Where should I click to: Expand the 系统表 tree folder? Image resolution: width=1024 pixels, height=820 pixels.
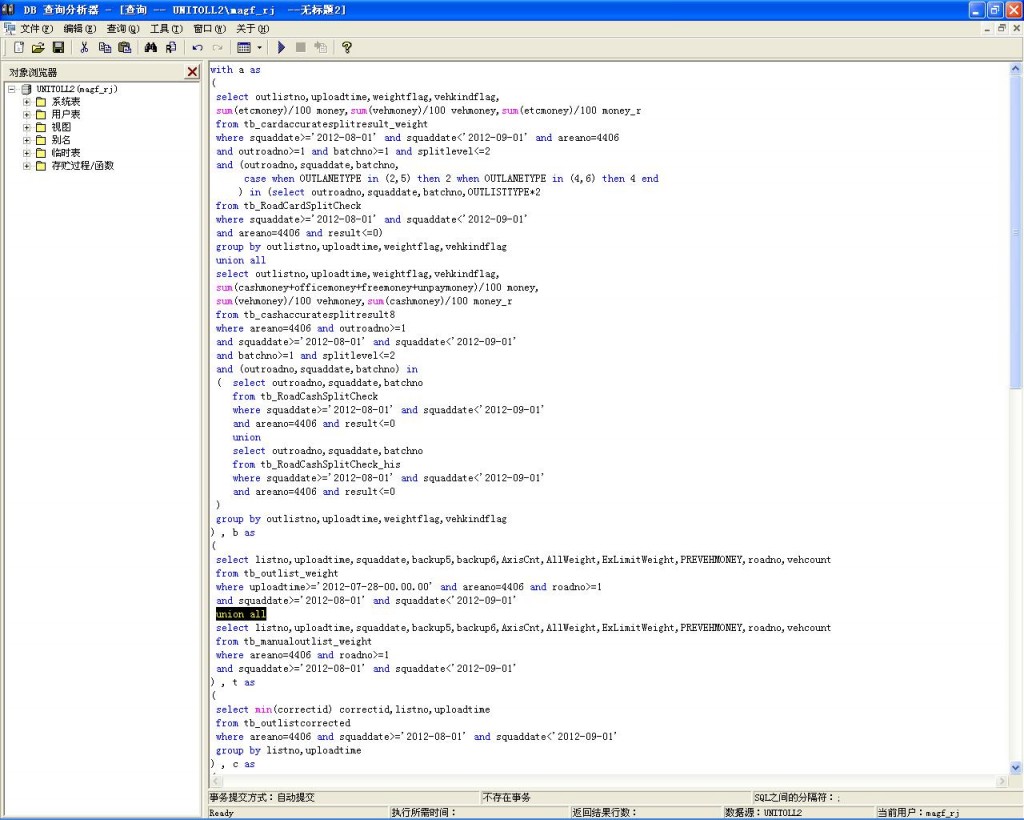27,102
